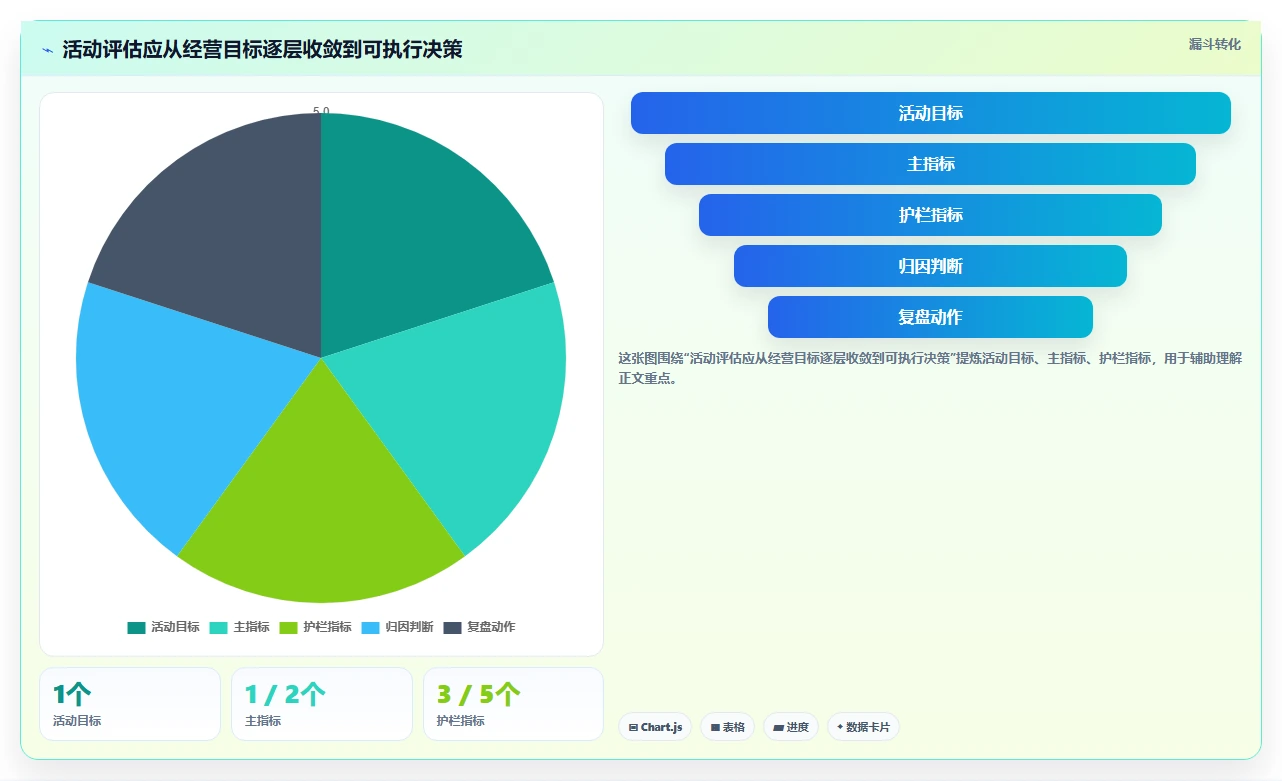This screenshot has width=1282, height=781.
Task: Toggle the 归因判断 legend entry
Action: [x=397, y=627]
